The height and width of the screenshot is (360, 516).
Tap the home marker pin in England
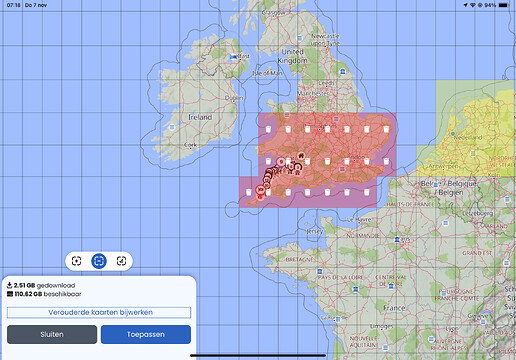pos(301,155)
